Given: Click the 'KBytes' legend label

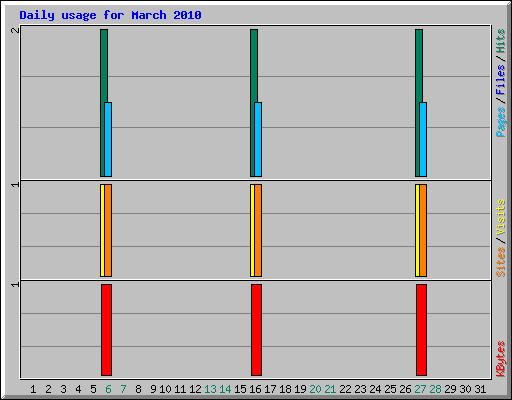Looking at the screenshot, I should point(501,359).
